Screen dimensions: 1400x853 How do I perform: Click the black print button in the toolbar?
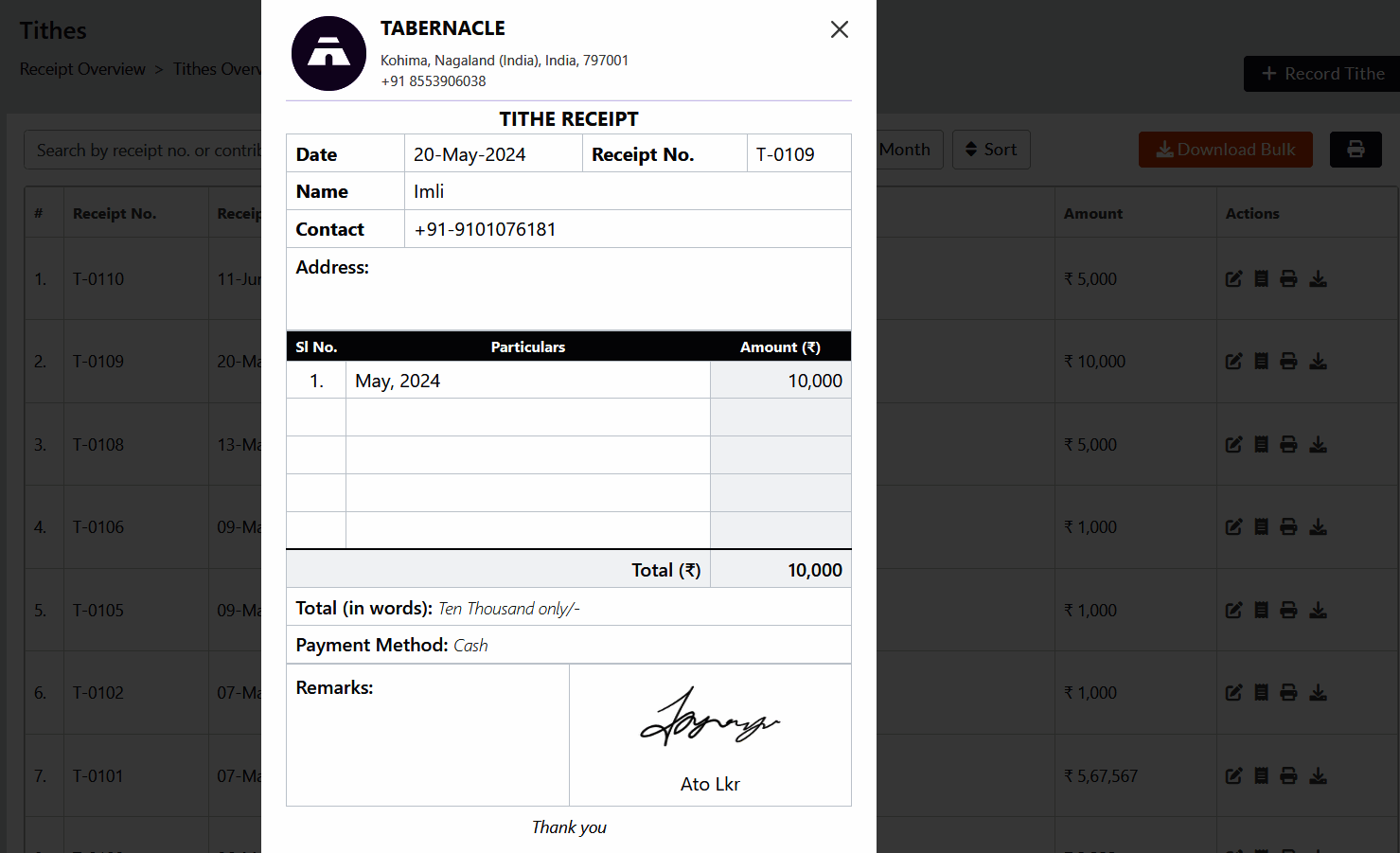pyautogui.click(x=1355, y=150)
